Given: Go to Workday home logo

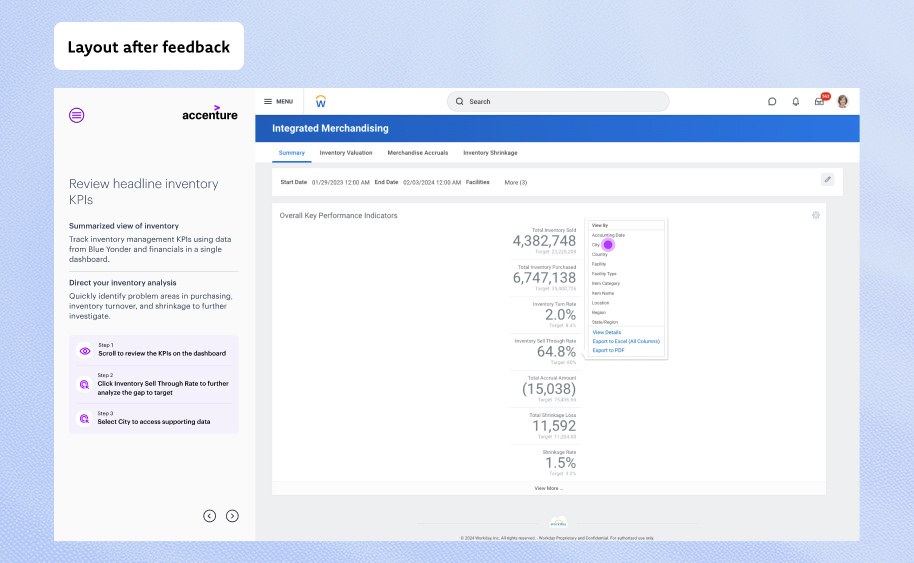Looking at the screenshot, I should point(321,101).
